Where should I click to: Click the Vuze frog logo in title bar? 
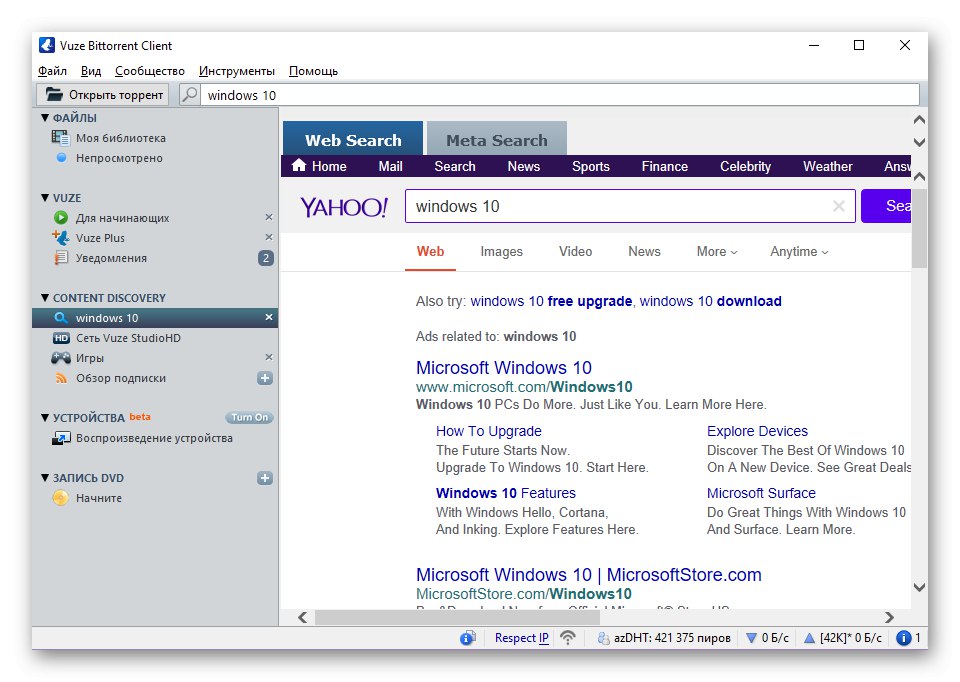(47, 45)
